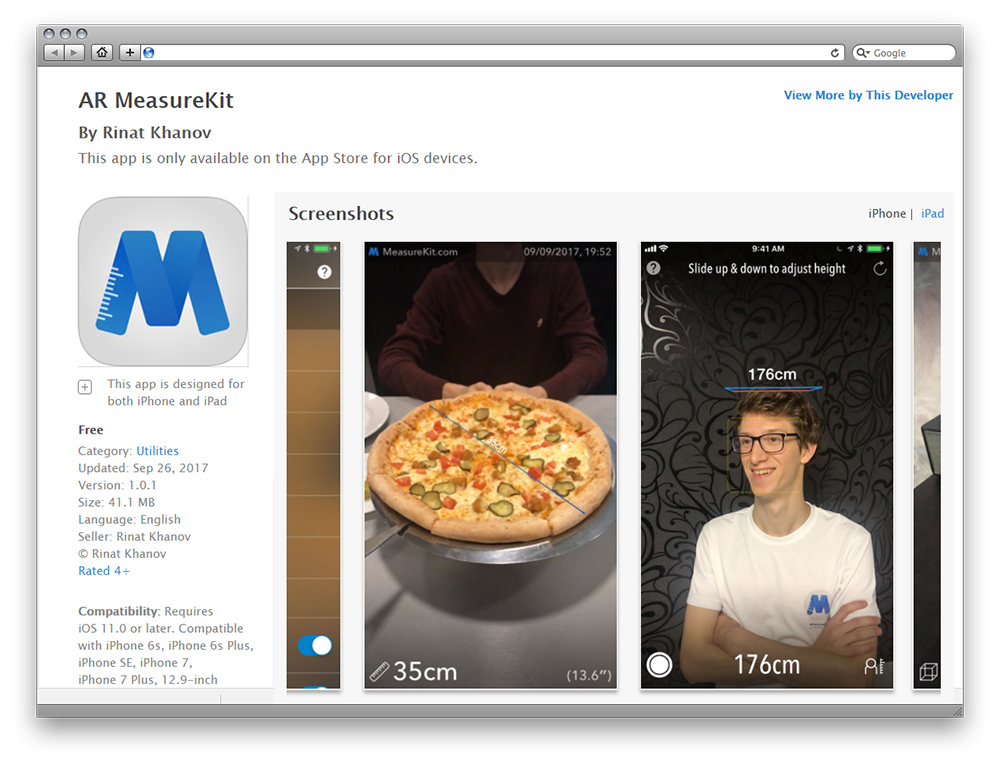Toggle the blue switch in leftmost screenshot

pyautogui.click(x=314, y=645)
